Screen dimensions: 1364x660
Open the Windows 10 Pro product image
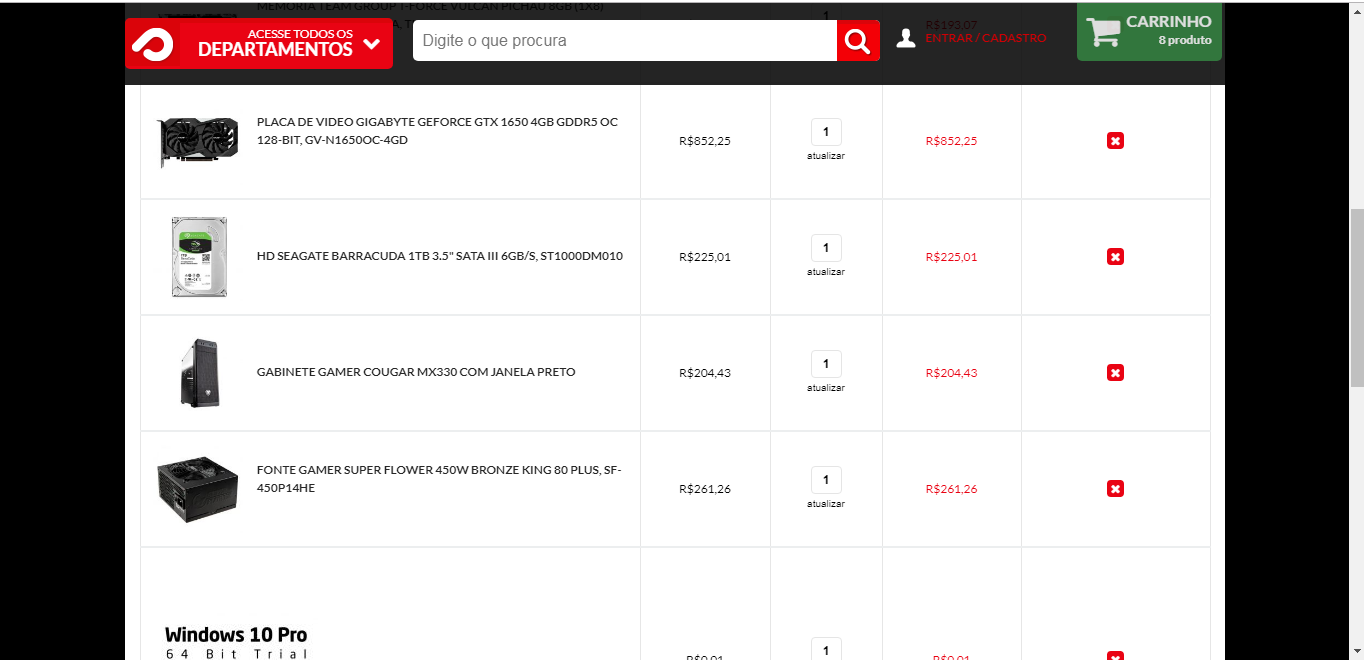pos(236,642)
